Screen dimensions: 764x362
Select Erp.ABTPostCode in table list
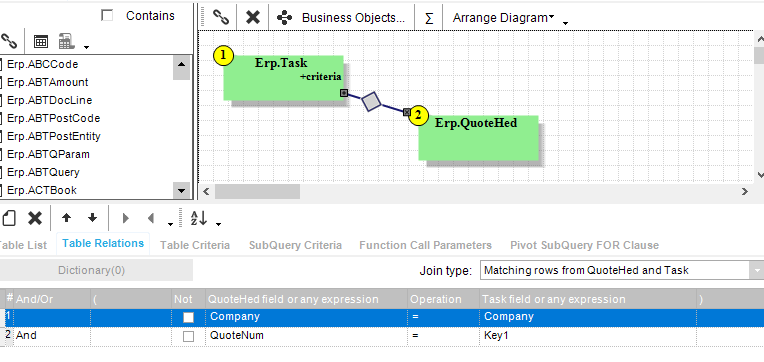click(54, 118)
